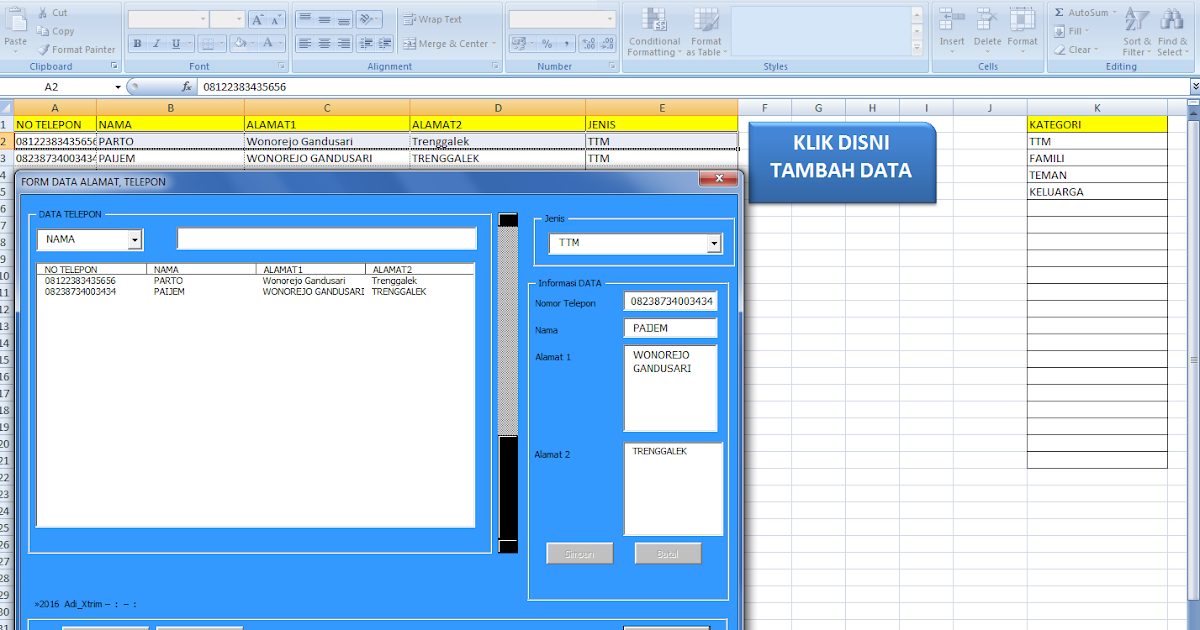Viewport: 1200px width, 630px height.
Task: Toggle Wrap Text option
Action: click(x=432, y=19)
